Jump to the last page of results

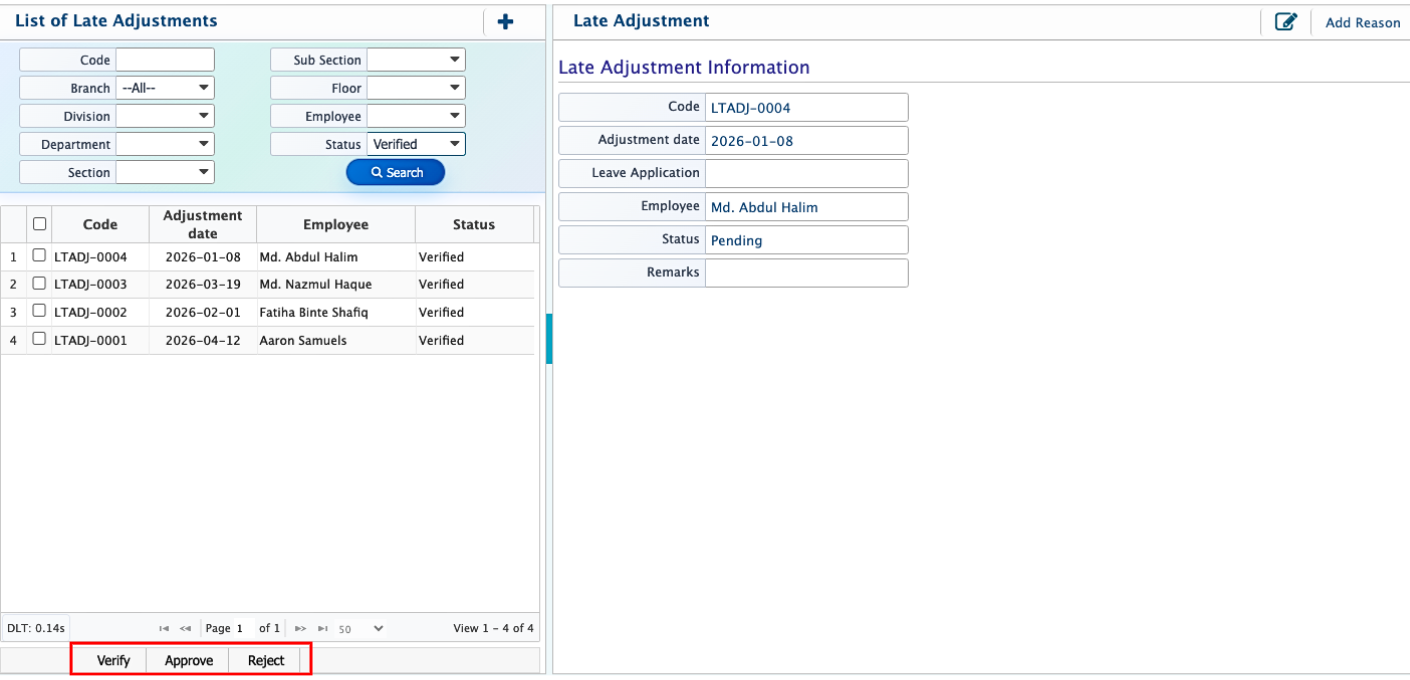(x=322, y=629)
